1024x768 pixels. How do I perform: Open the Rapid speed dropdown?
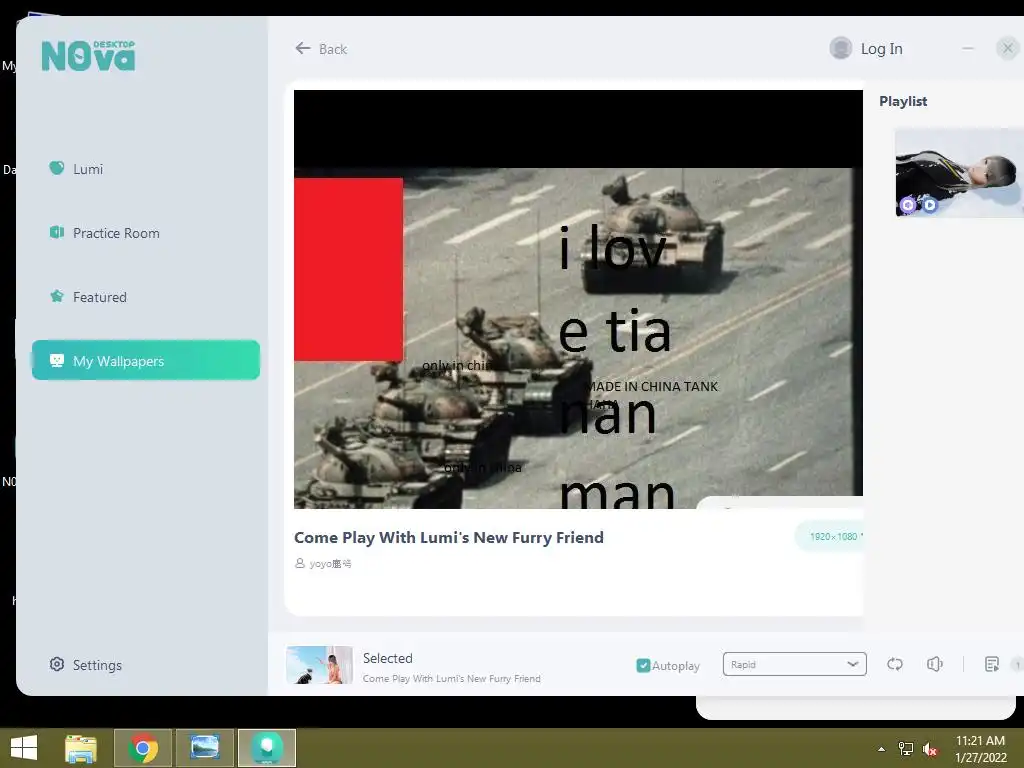794,664
